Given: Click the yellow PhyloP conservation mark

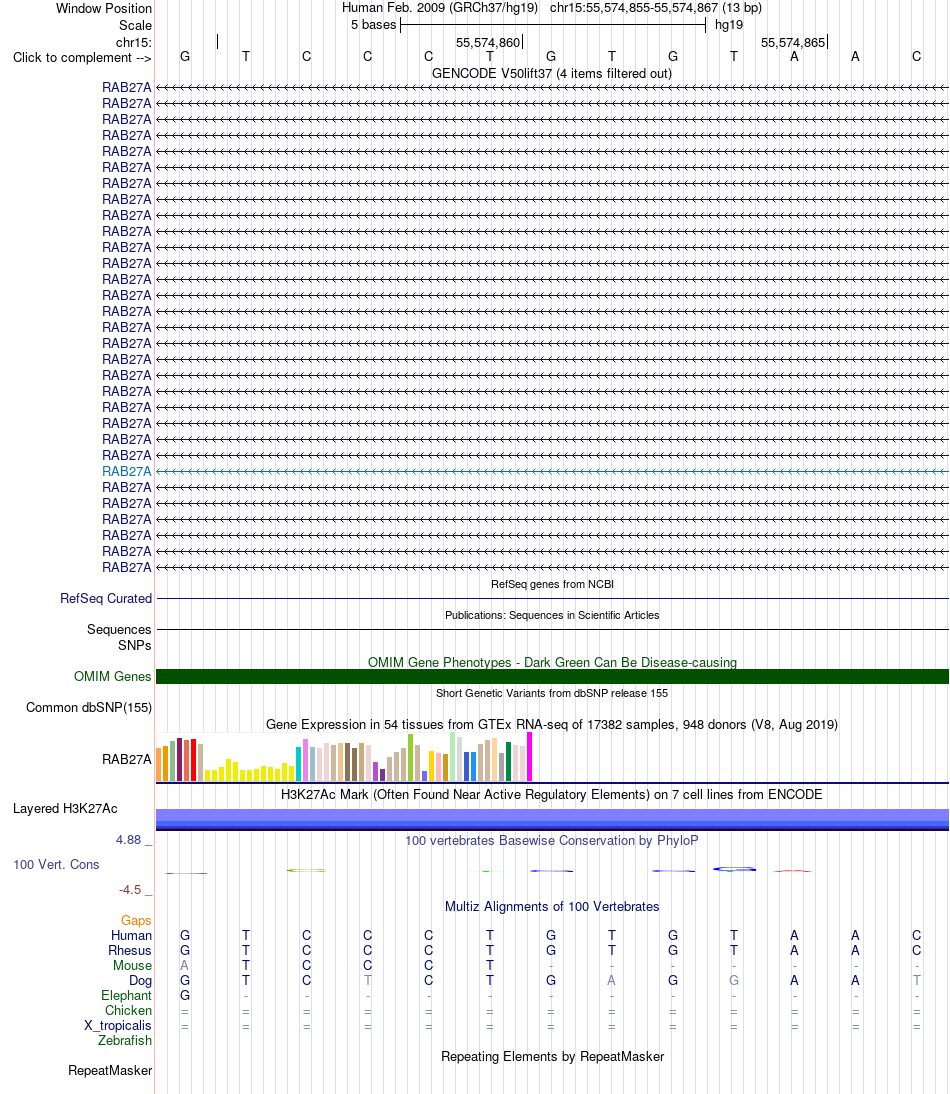Looking at the screenshot, I should [x=306, y=870].
